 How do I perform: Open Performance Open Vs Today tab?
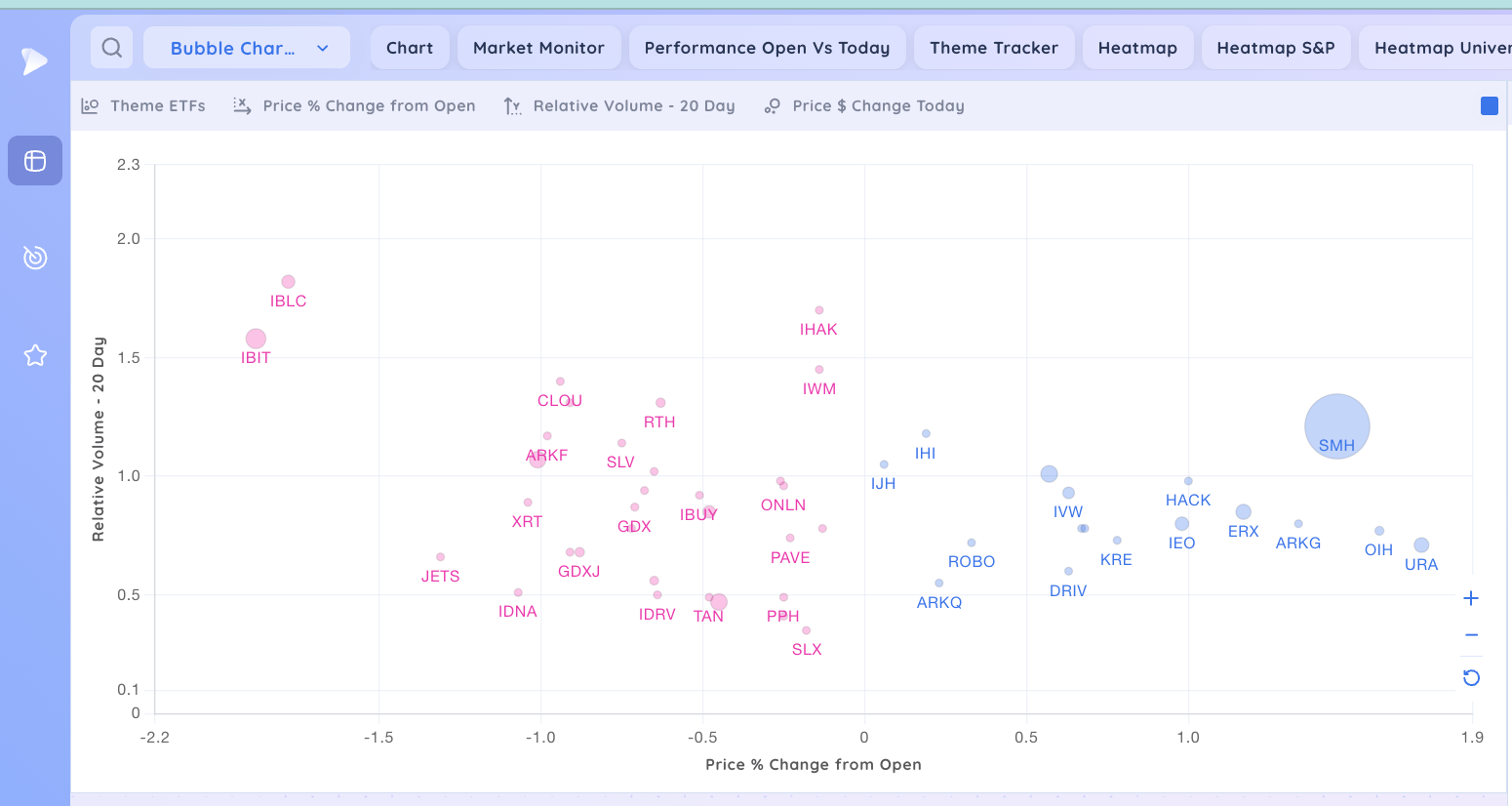click(767, 48)
